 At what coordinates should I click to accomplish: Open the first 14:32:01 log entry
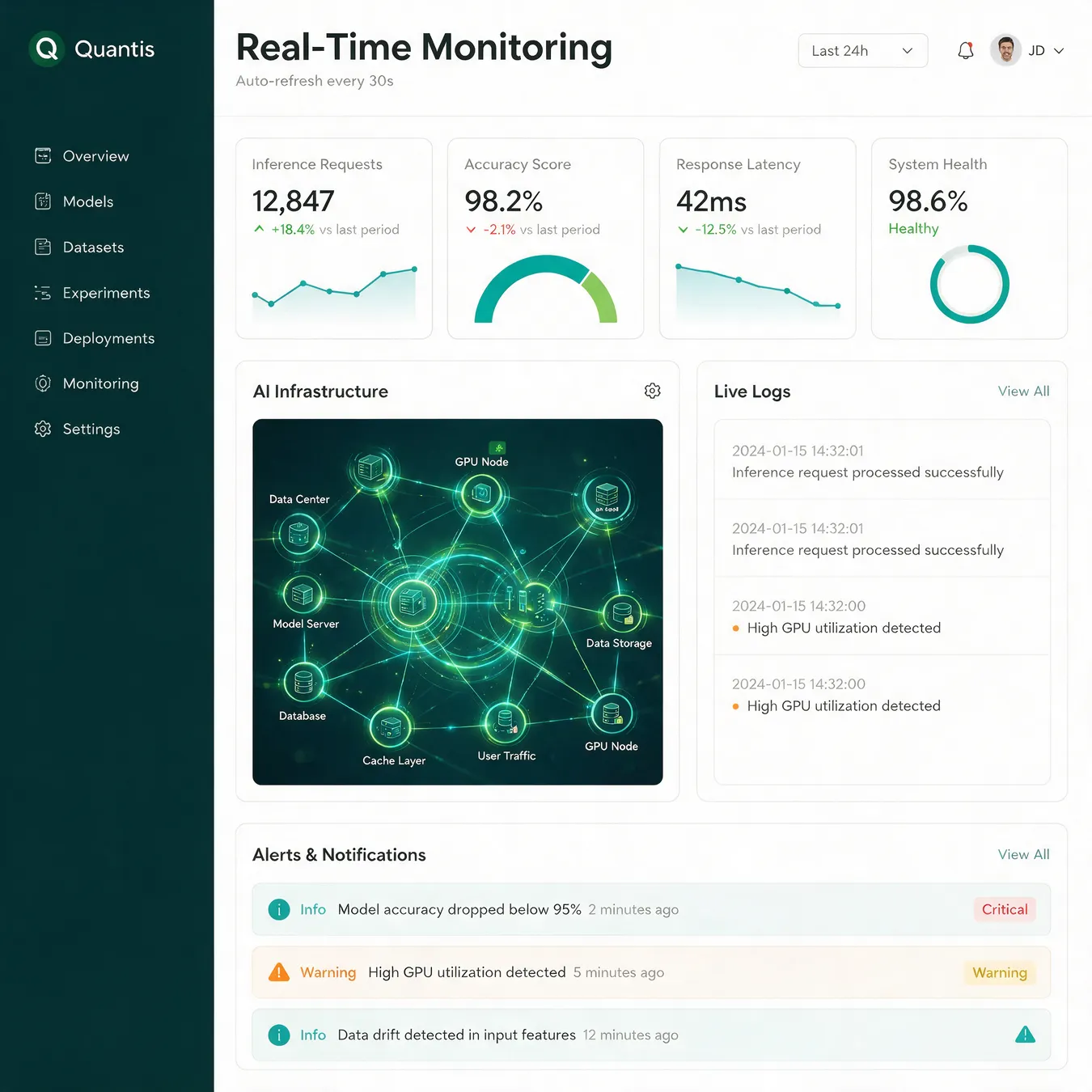pos(882,461)
